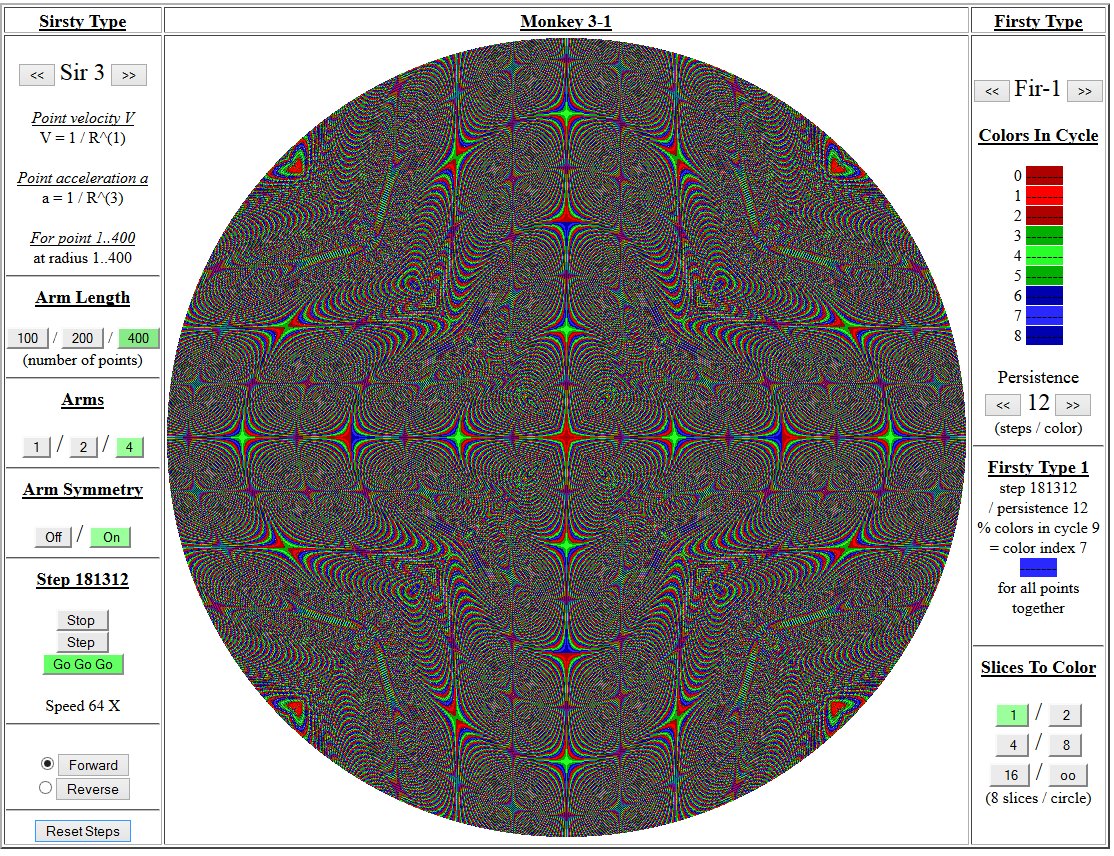This screenshot has width=1114, height=856.
Task: Choose 4 slices to color
Action: (1012, 744)
